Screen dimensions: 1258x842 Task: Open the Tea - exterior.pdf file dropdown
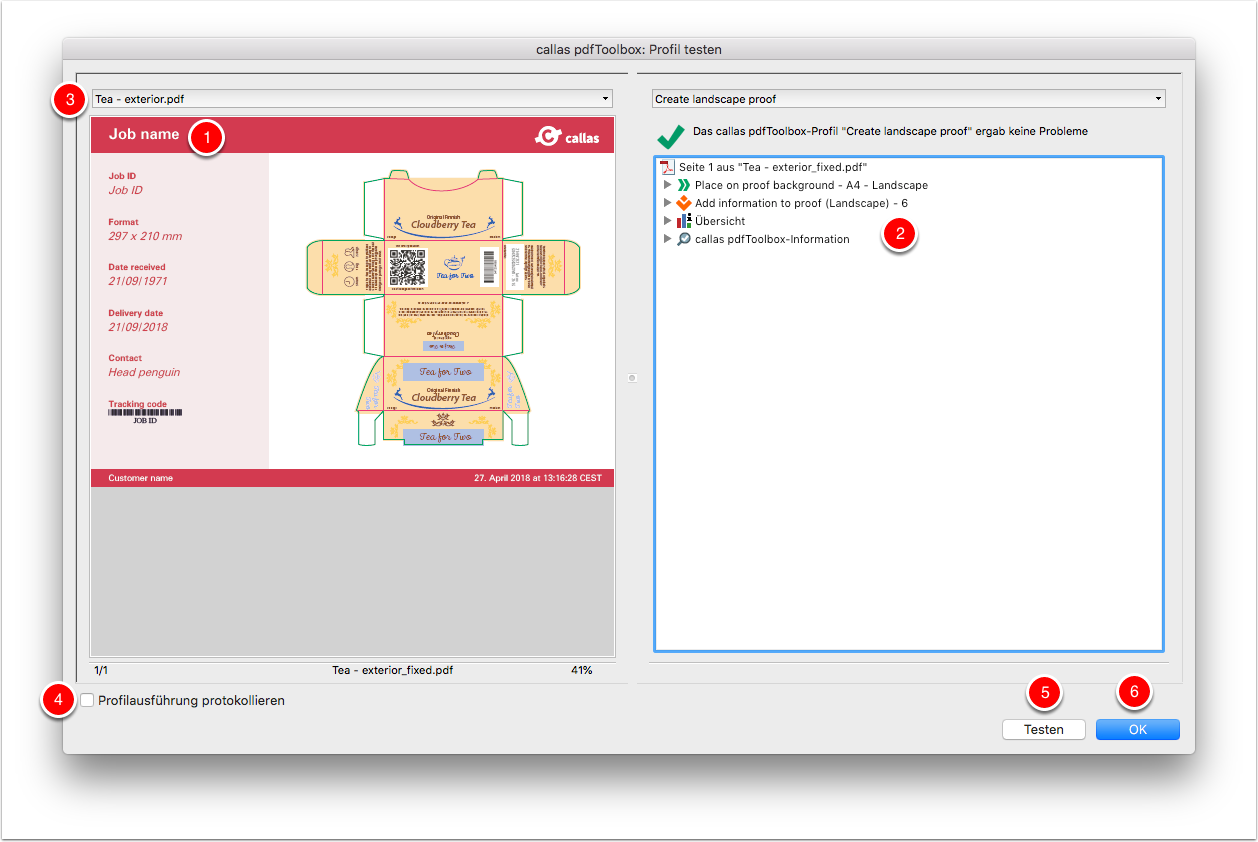click(x=351, y=99)
